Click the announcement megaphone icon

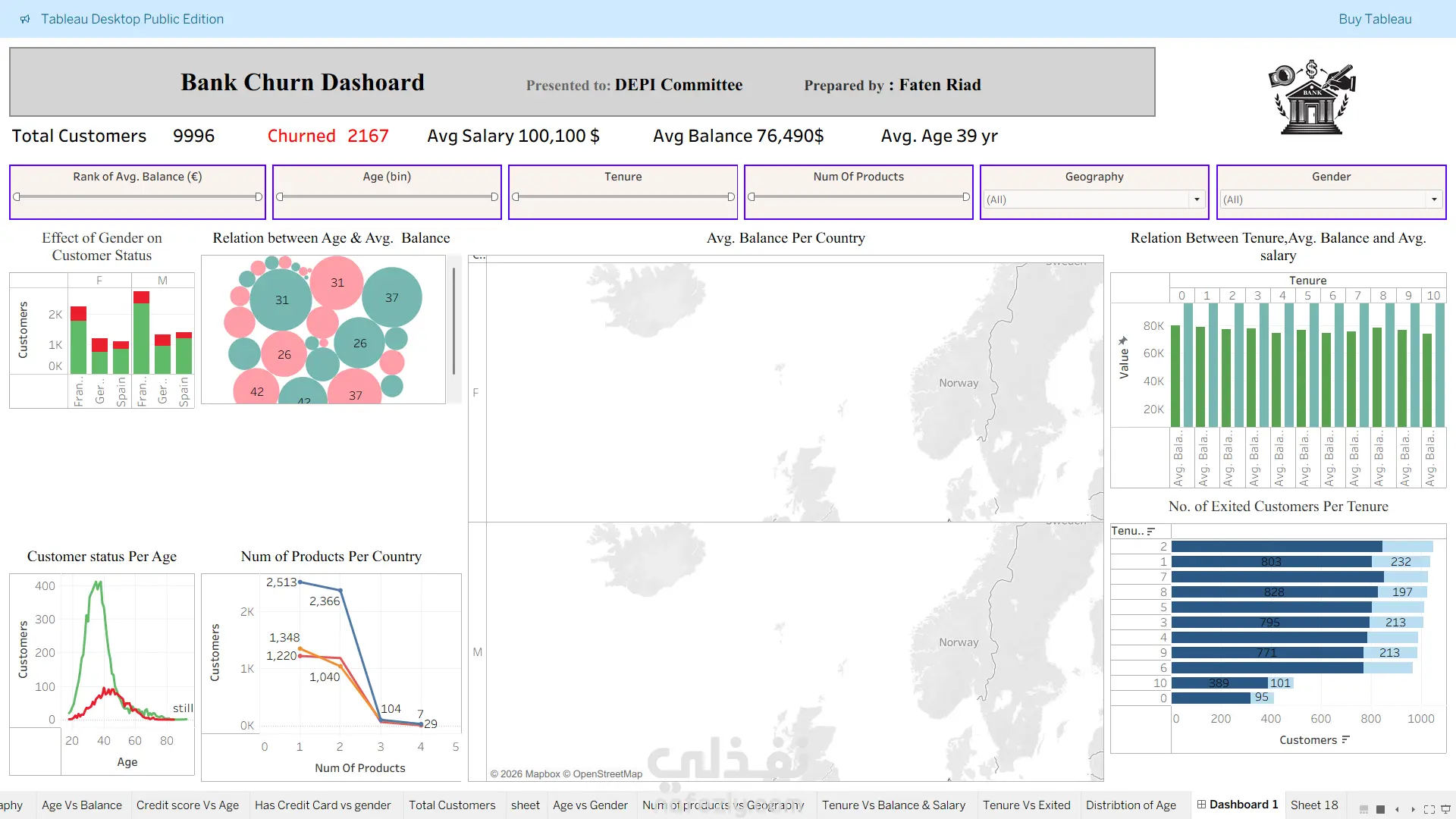pyautogui.click(x=25, y=19)
